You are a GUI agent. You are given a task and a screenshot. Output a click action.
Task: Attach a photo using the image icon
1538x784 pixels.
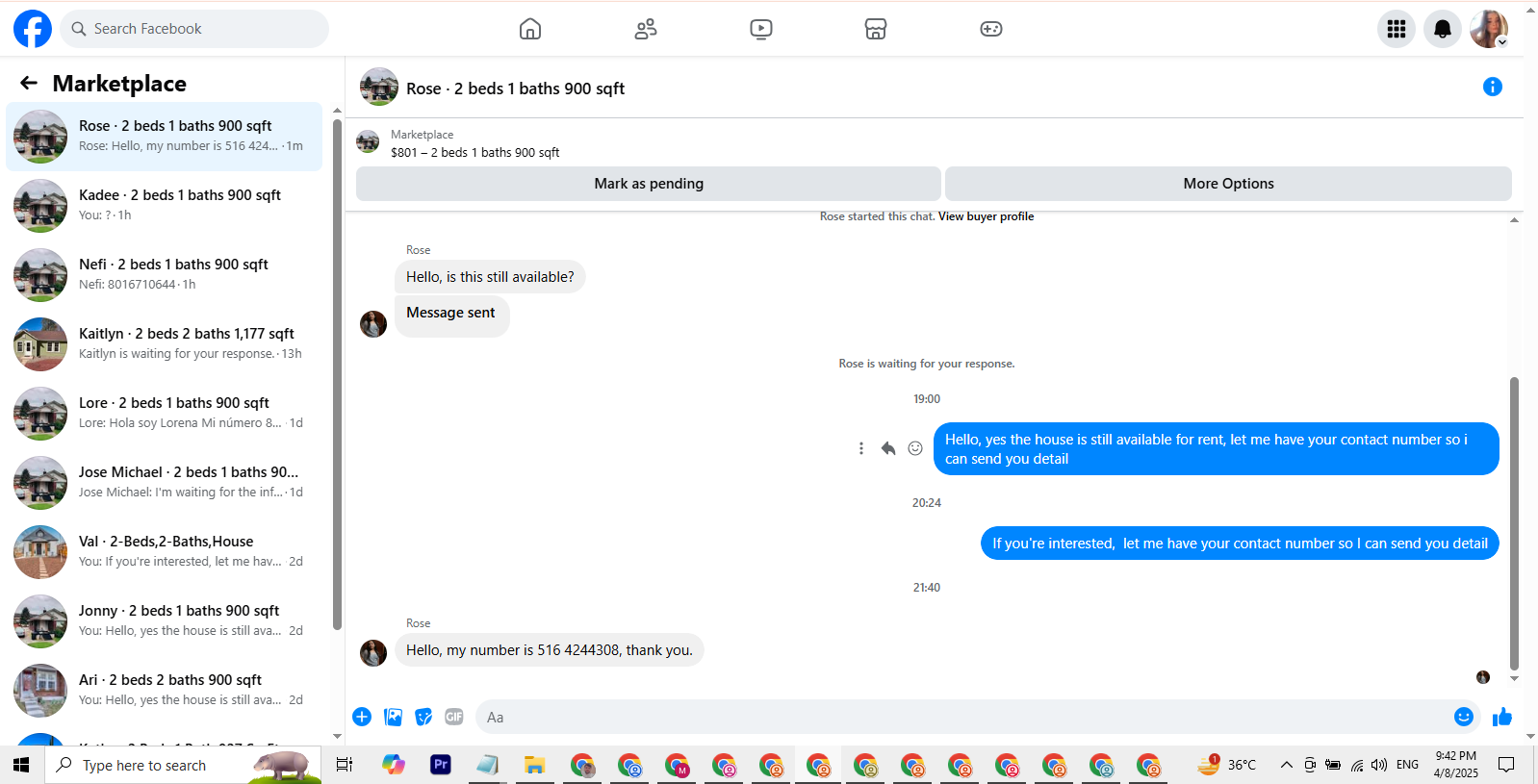[394, 717]
